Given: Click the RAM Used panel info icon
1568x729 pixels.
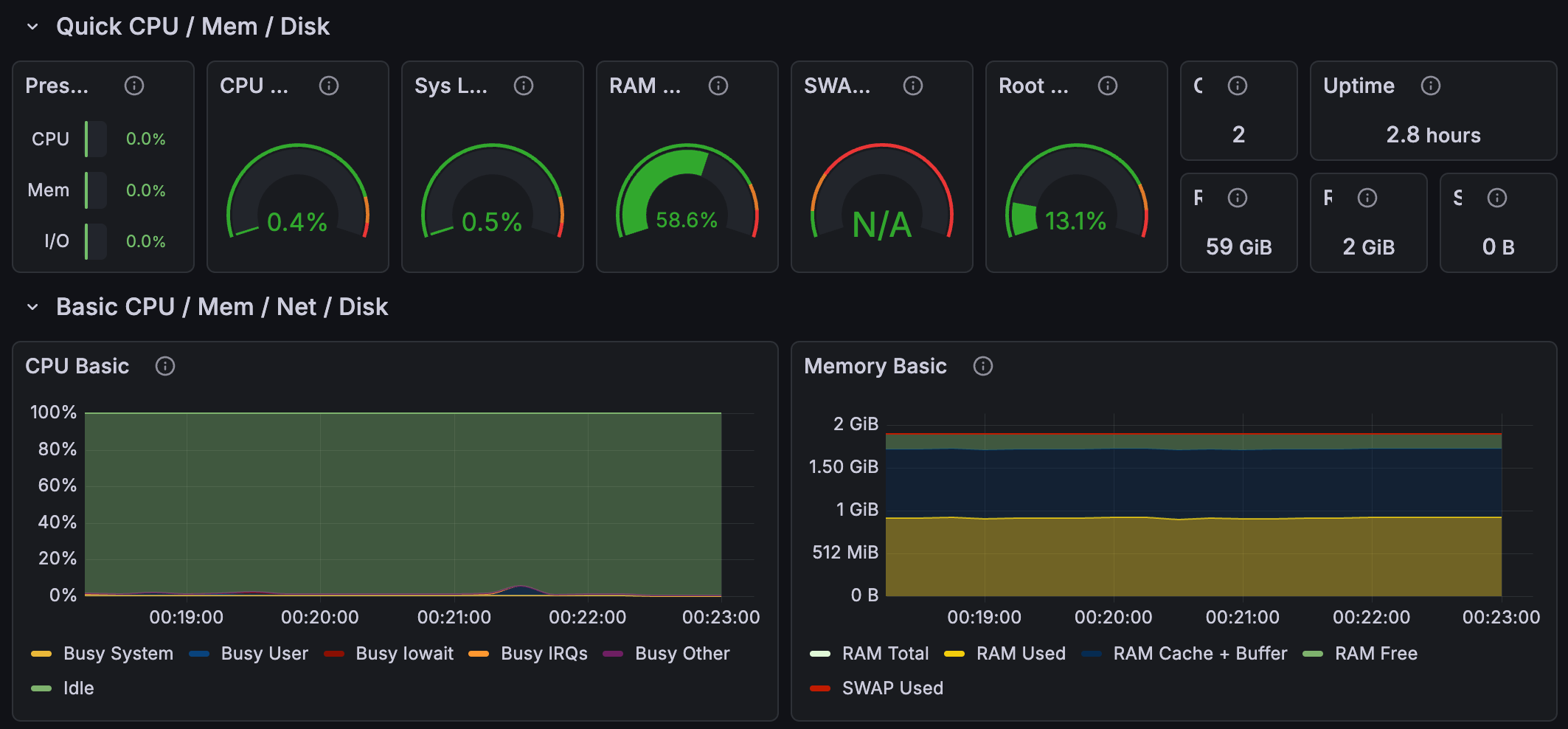Looking at the screenshot, I should point(718,86).
